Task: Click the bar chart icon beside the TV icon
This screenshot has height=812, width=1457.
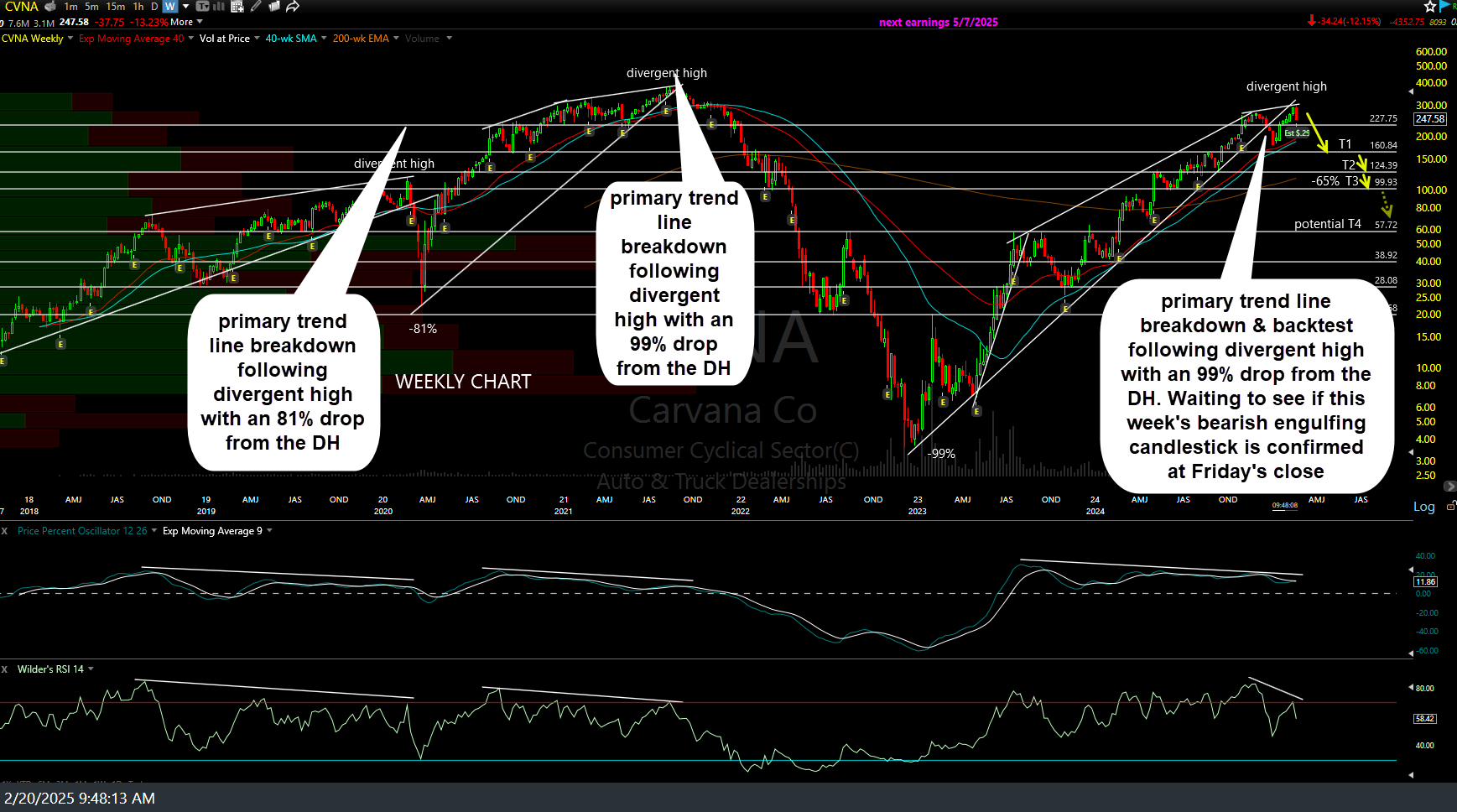Action: click(219, 6)
